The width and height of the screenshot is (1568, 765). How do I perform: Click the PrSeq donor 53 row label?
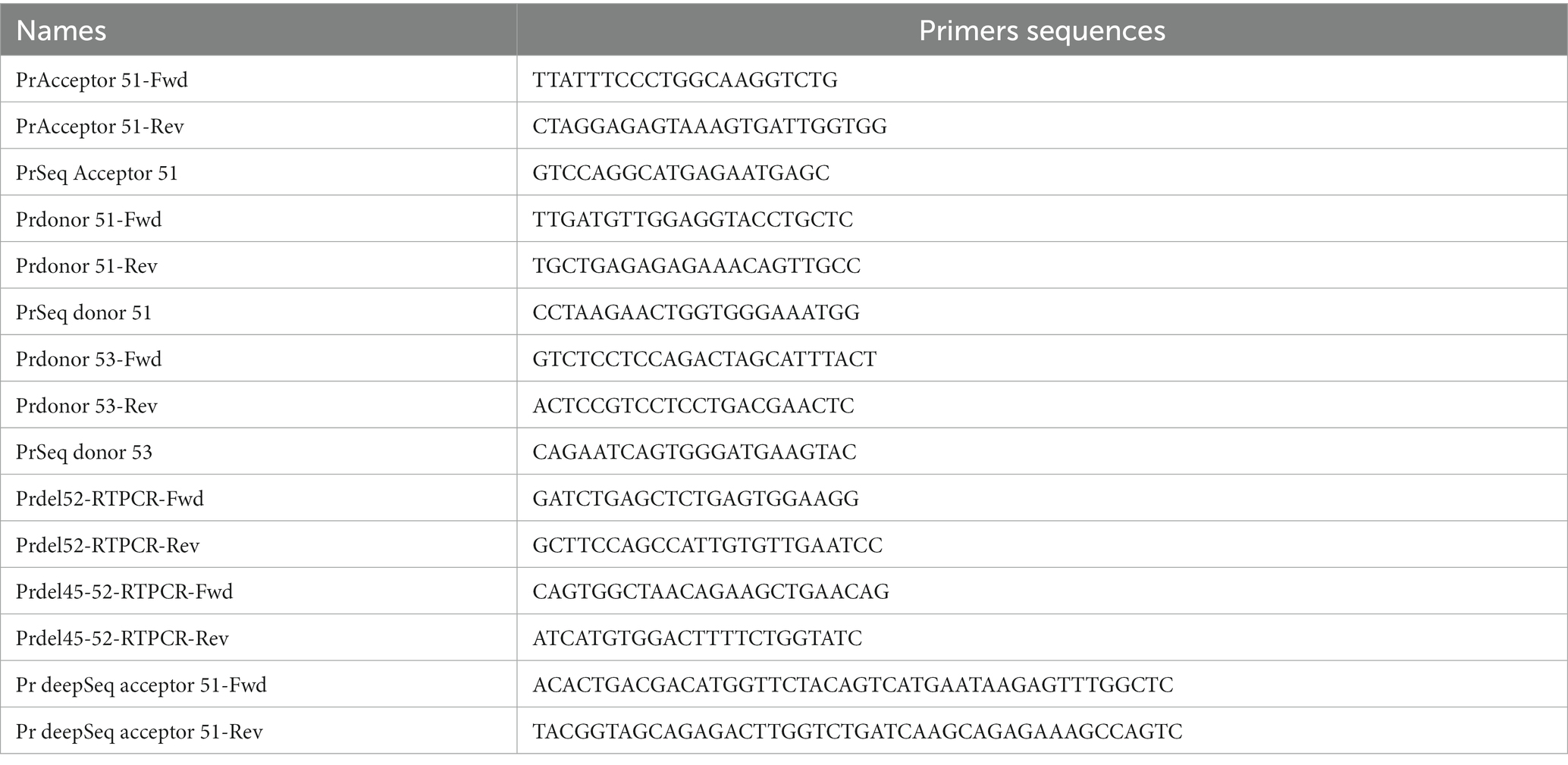click(84, 452)
